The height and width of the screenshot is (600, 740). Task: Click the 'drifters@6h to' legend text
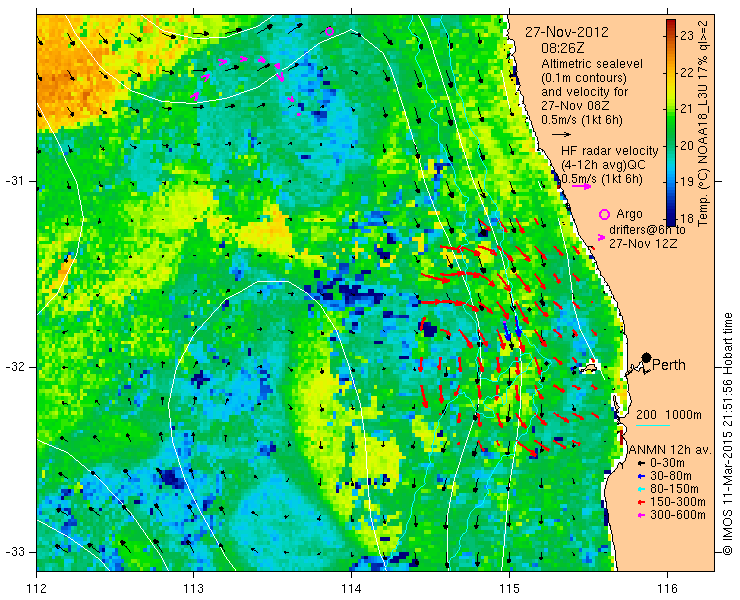(x=647, y=230)
